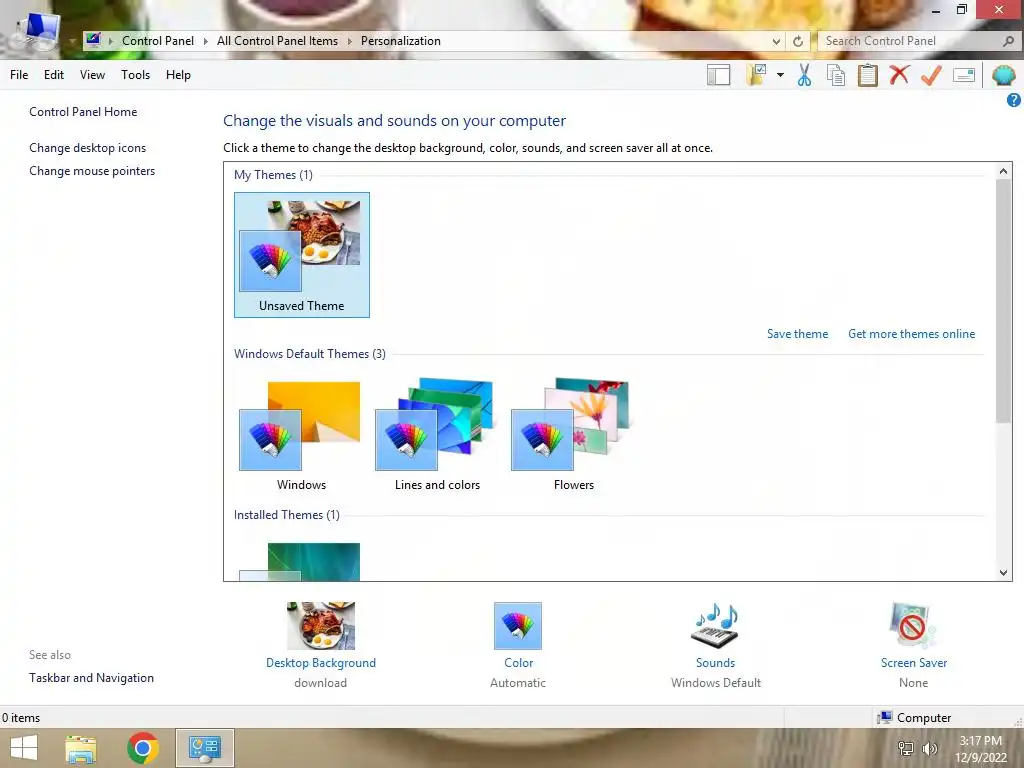This screenshot has height=768, width=1024.
Task: Go to Control Panel Home
Action: [x=83, y=112]
